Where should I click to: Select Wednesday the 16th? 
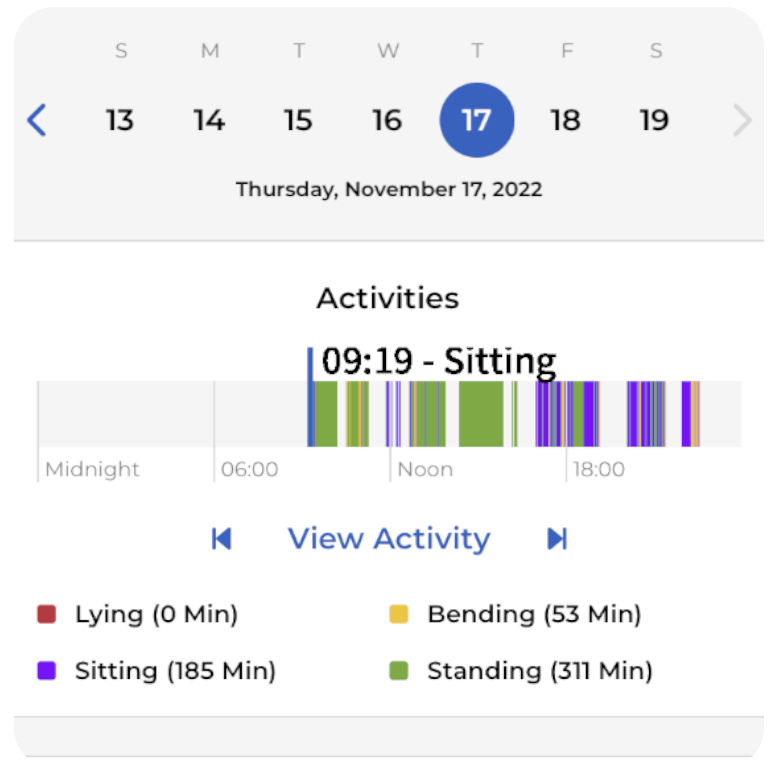pyautogui.click(x=387, y=120)
